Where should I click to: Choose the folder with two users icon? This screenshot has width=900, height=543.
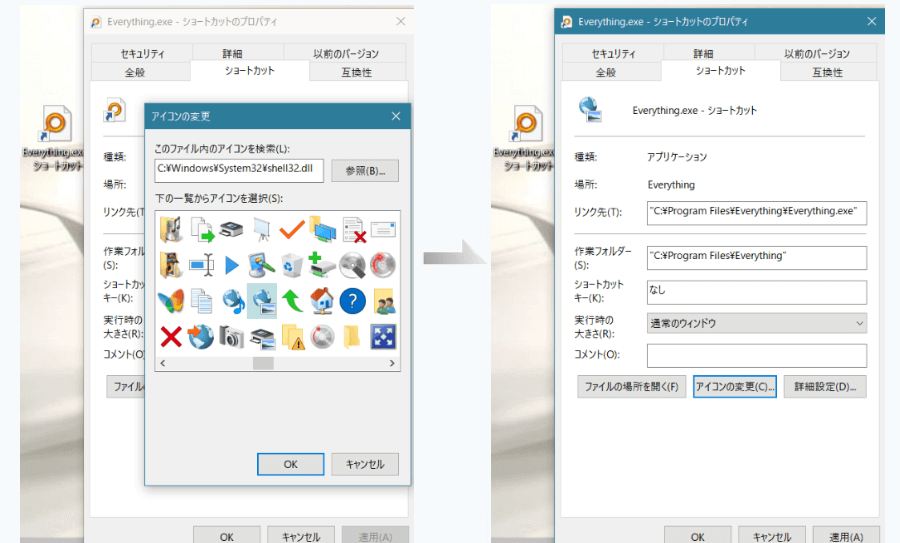tap(383, 301)
